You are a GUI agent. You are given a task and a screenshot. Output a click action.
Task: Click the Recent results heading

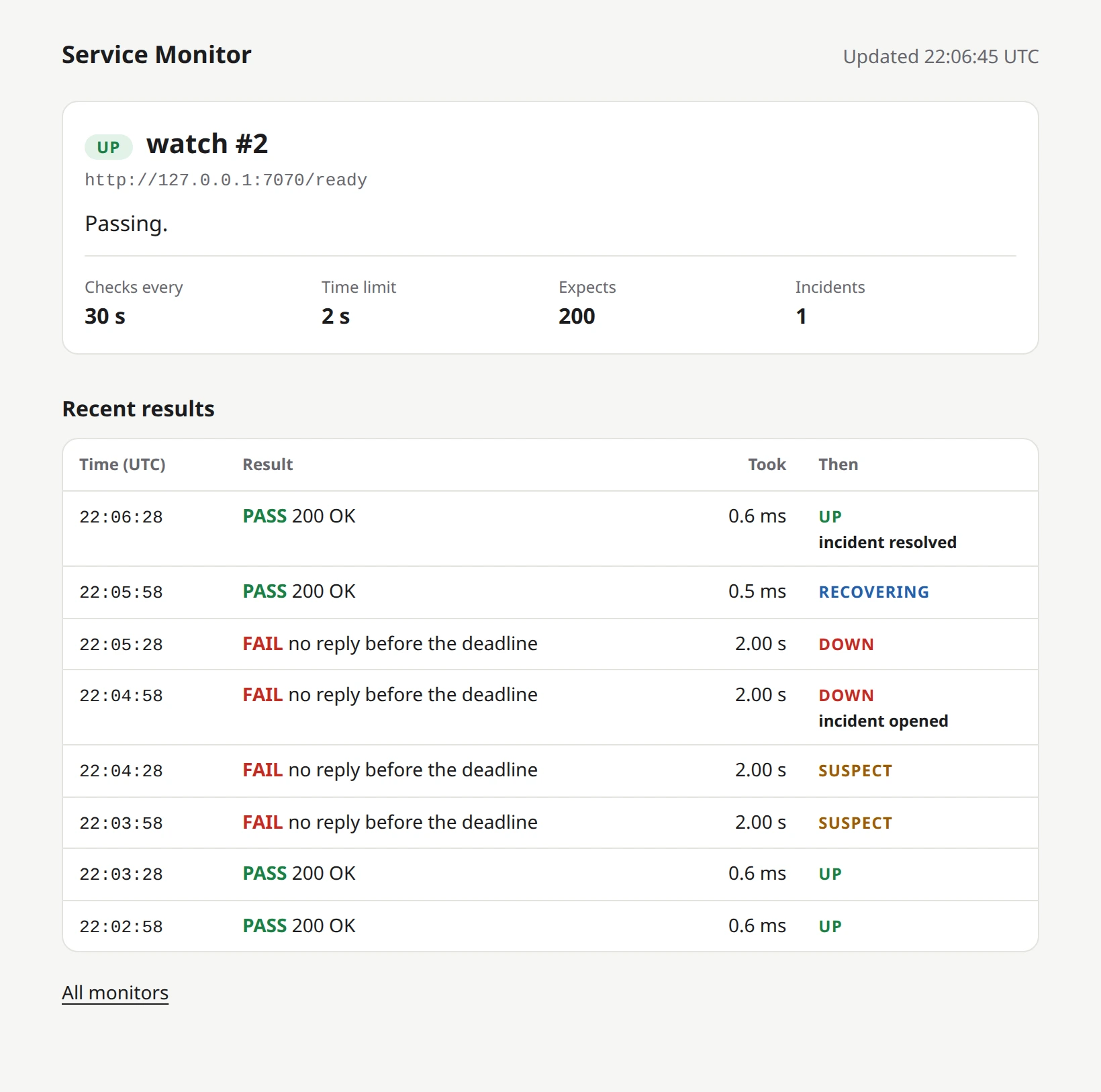pyautogui.click(x=138, y=409)
